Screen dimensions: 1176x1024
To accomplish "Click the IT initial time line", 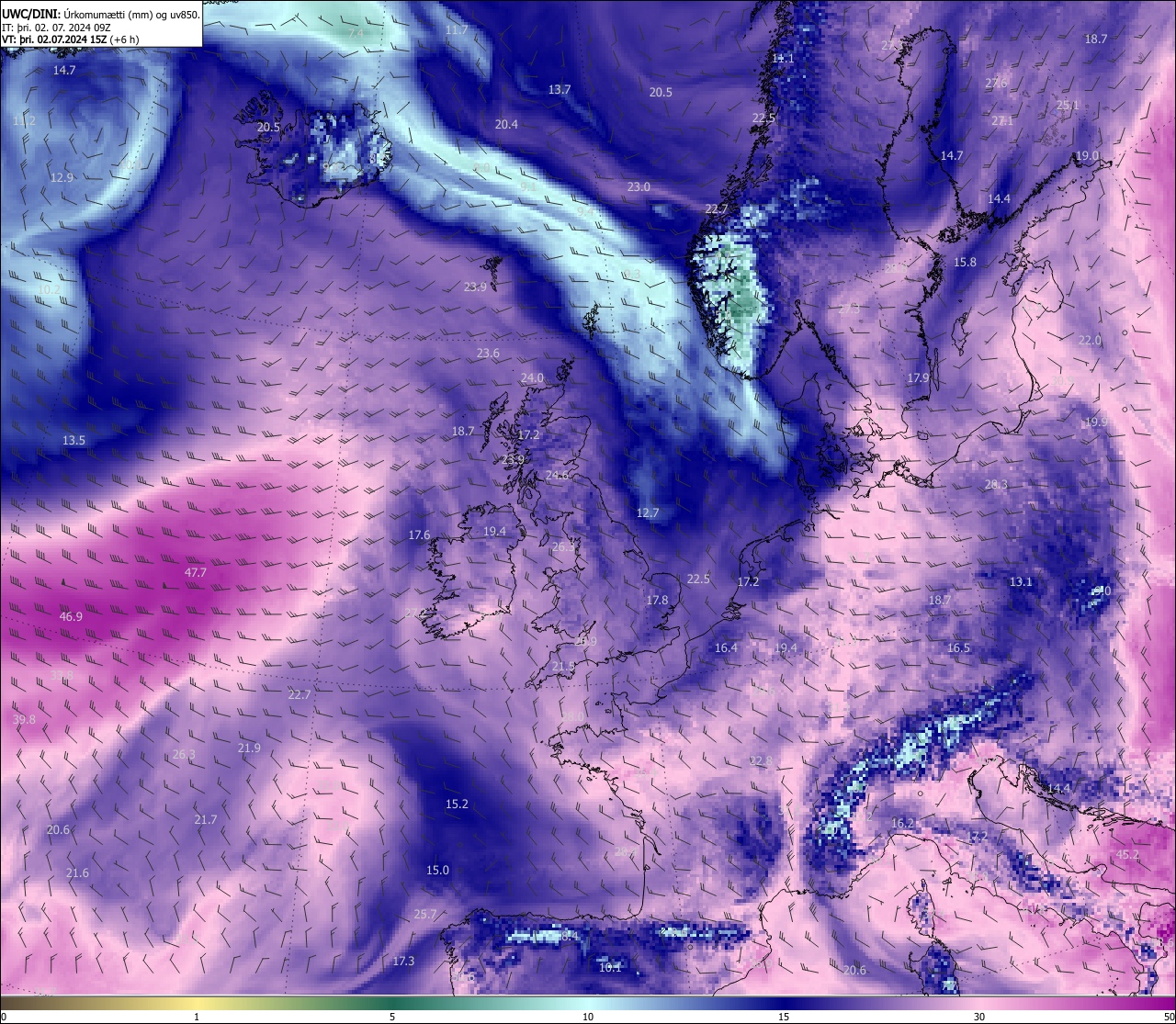I will click(x=57, y=26).
